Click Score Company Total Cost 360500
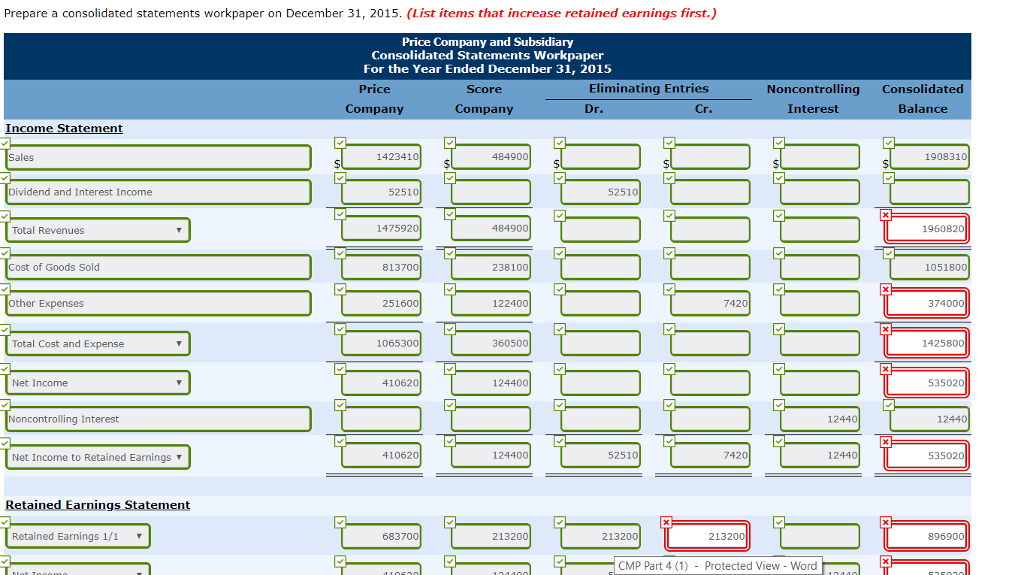This screenshot has width=1024, height=575. coord(490,343)
